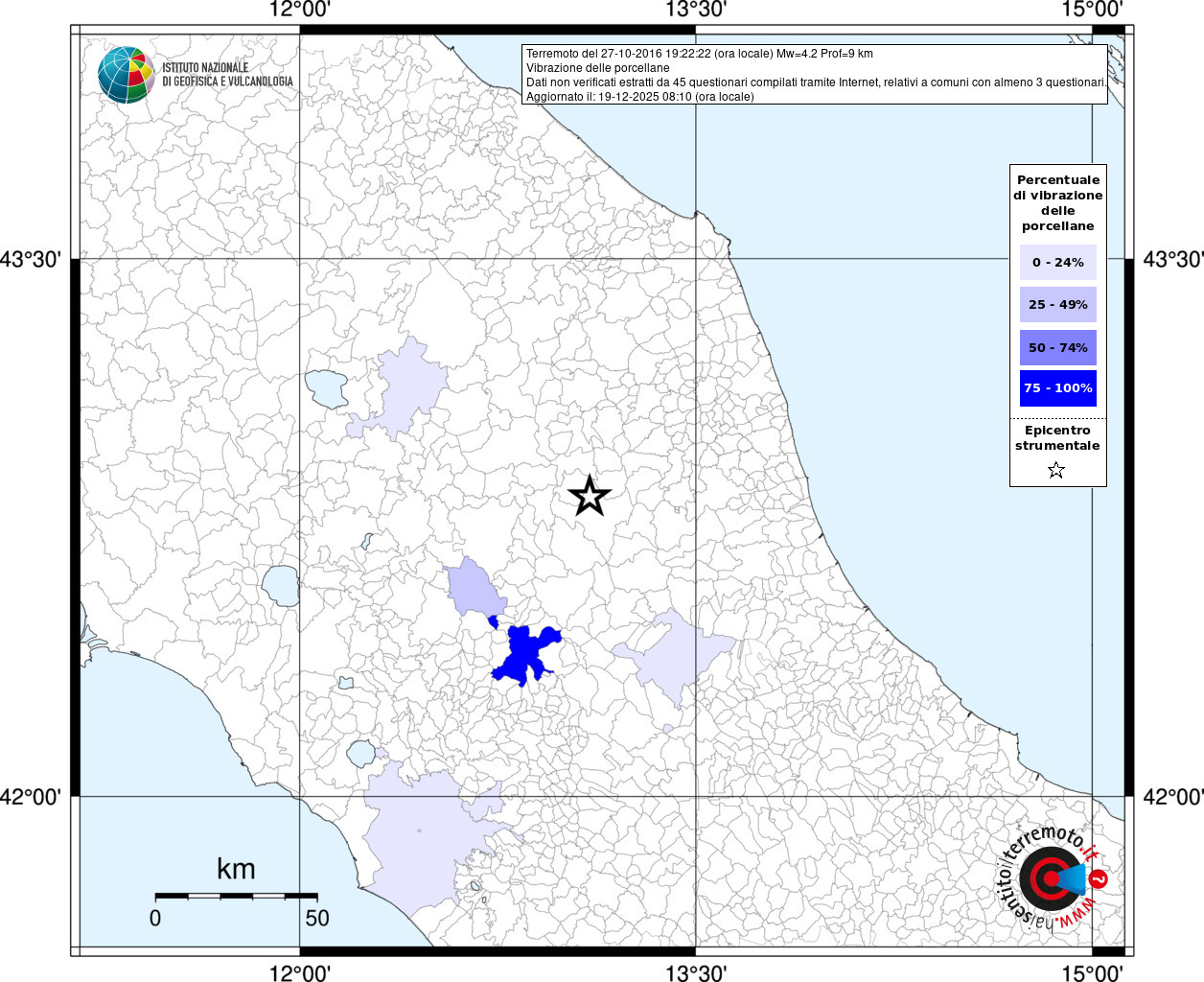Select the 25 - 49% legend swatch
This screenshot has width=1204, height=982.
(x=1058, y=304)
